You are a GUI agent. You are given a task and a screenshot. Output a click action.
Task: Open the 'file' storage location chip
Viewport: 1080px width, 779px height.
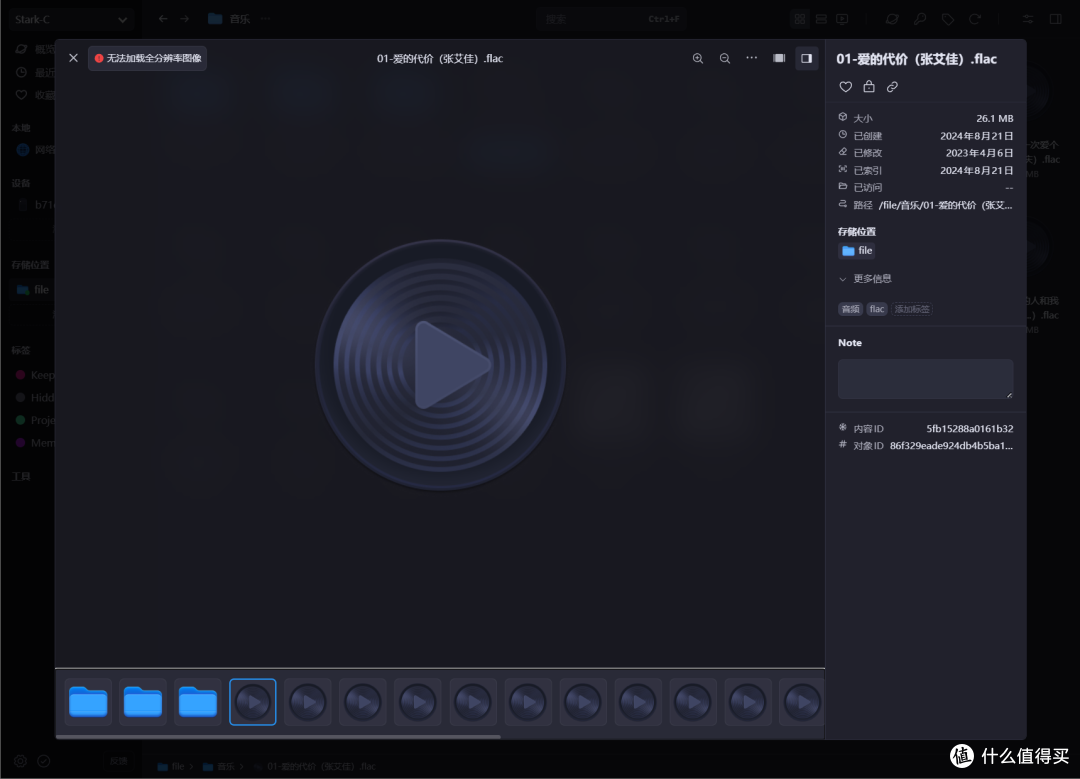tap(857, 251)
